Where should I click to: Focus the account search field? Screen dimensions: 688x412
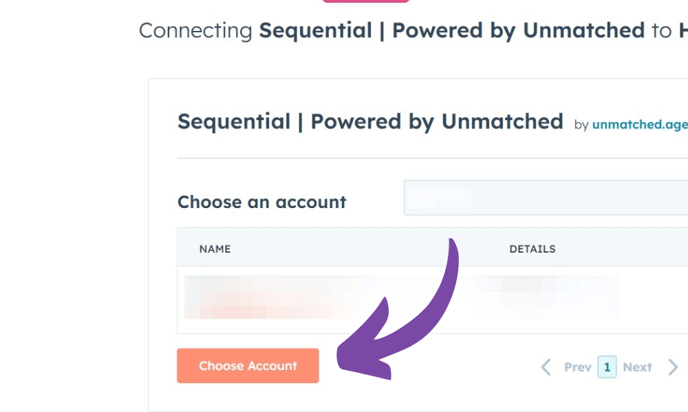(x=546, y=198)
